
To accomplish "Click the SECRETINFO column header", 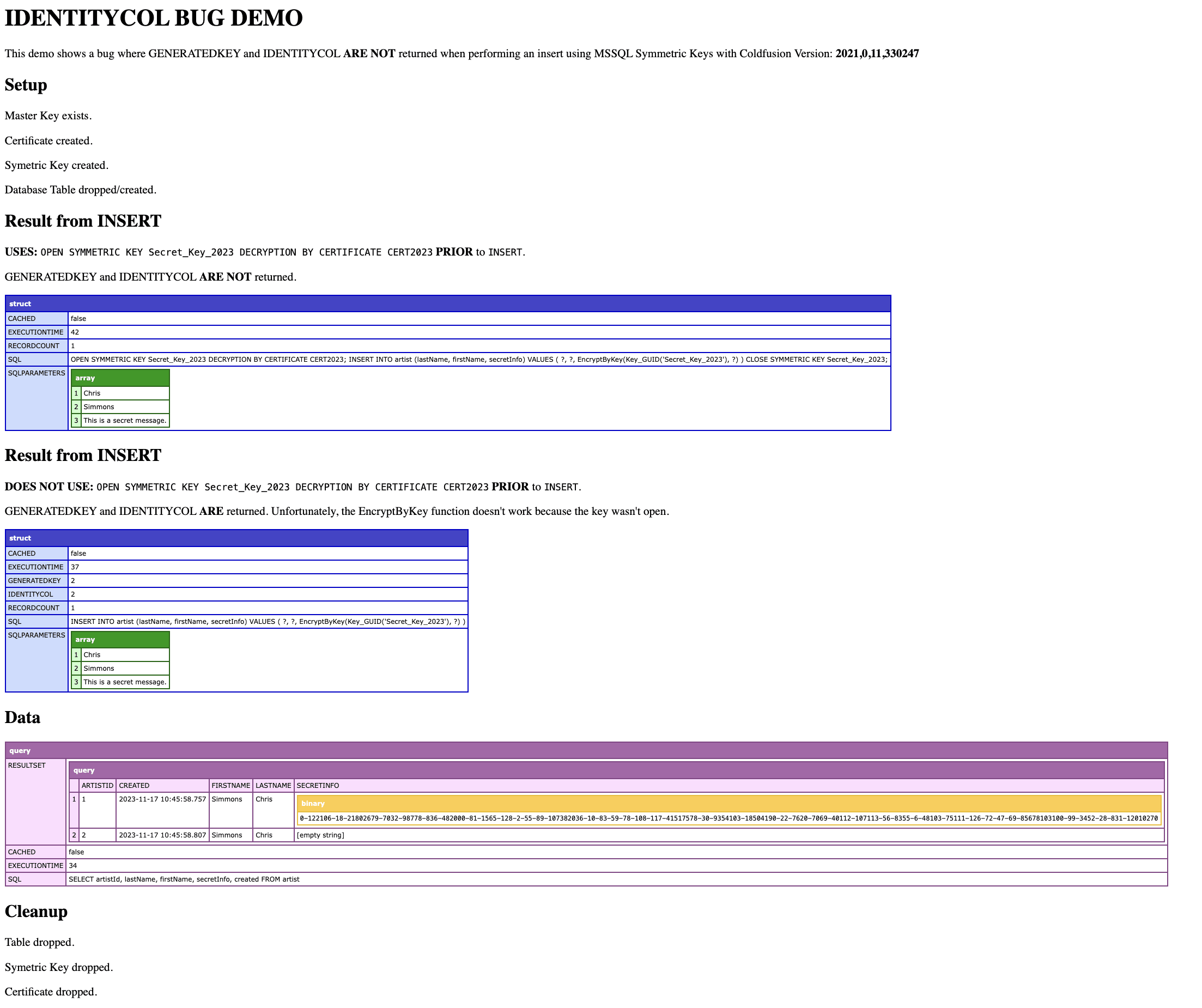I will coord(318,785).
